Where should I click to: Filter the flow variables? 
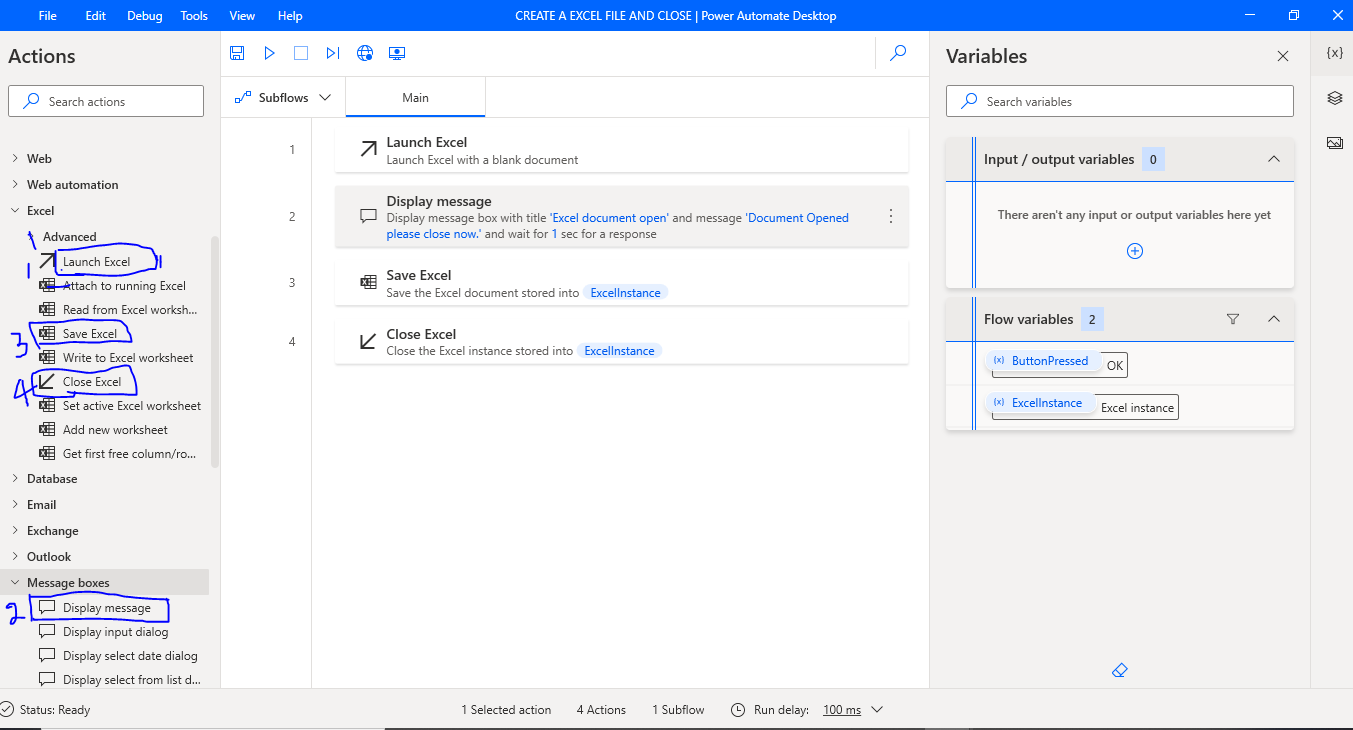1233,319
